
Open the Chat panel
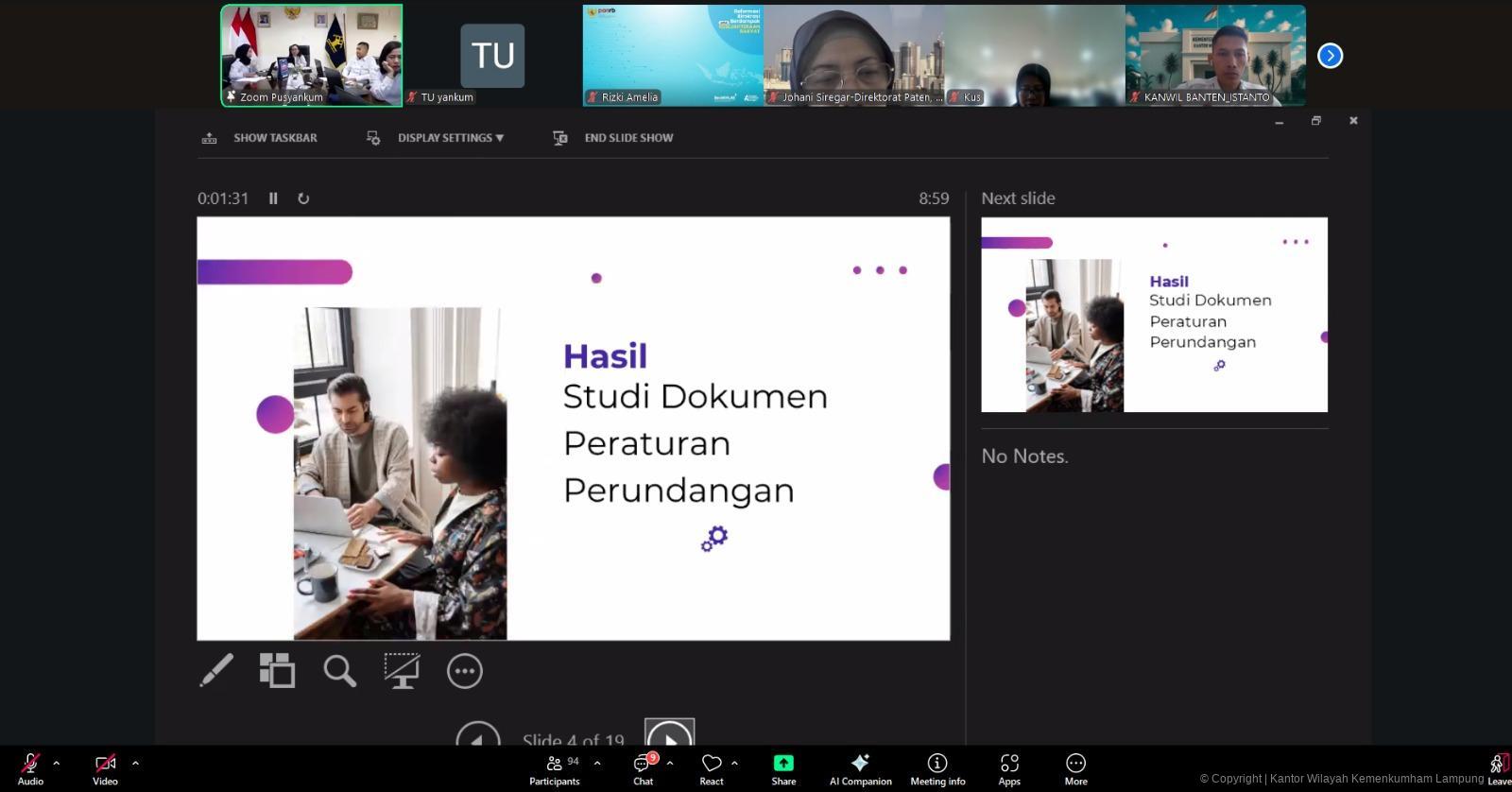pyautogui.click(x=644, y=768)
